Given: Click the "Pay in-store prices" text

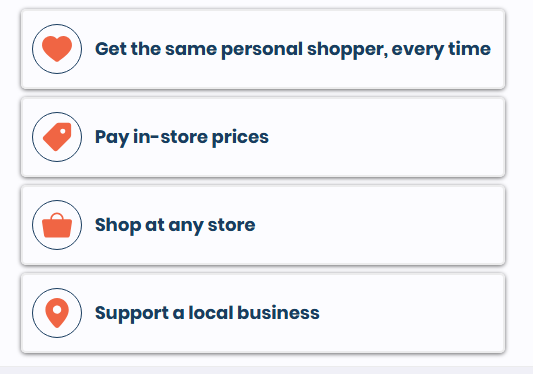Looking at the screenshot, I should pyautogui.click(x=182, y=137).
